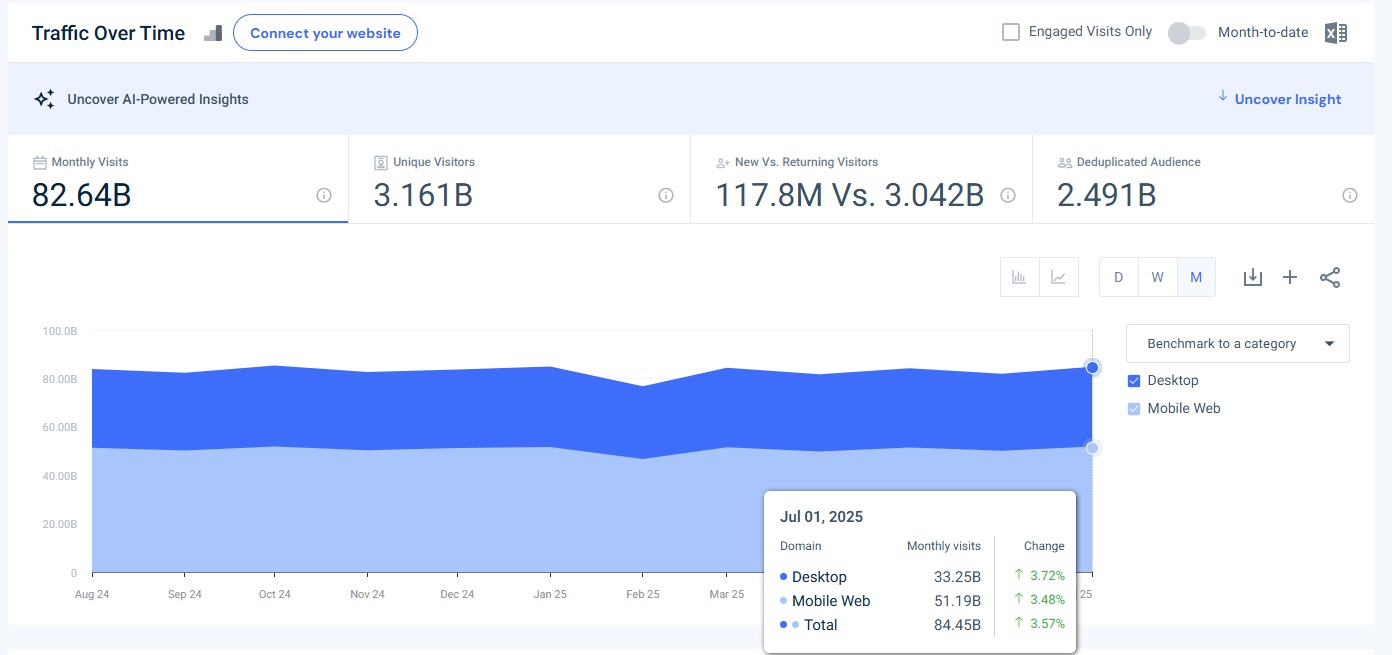Download the traffic chart
Image resolution: width=1392 pixels, height=655 pixels.
click(x=1252, y=277)
